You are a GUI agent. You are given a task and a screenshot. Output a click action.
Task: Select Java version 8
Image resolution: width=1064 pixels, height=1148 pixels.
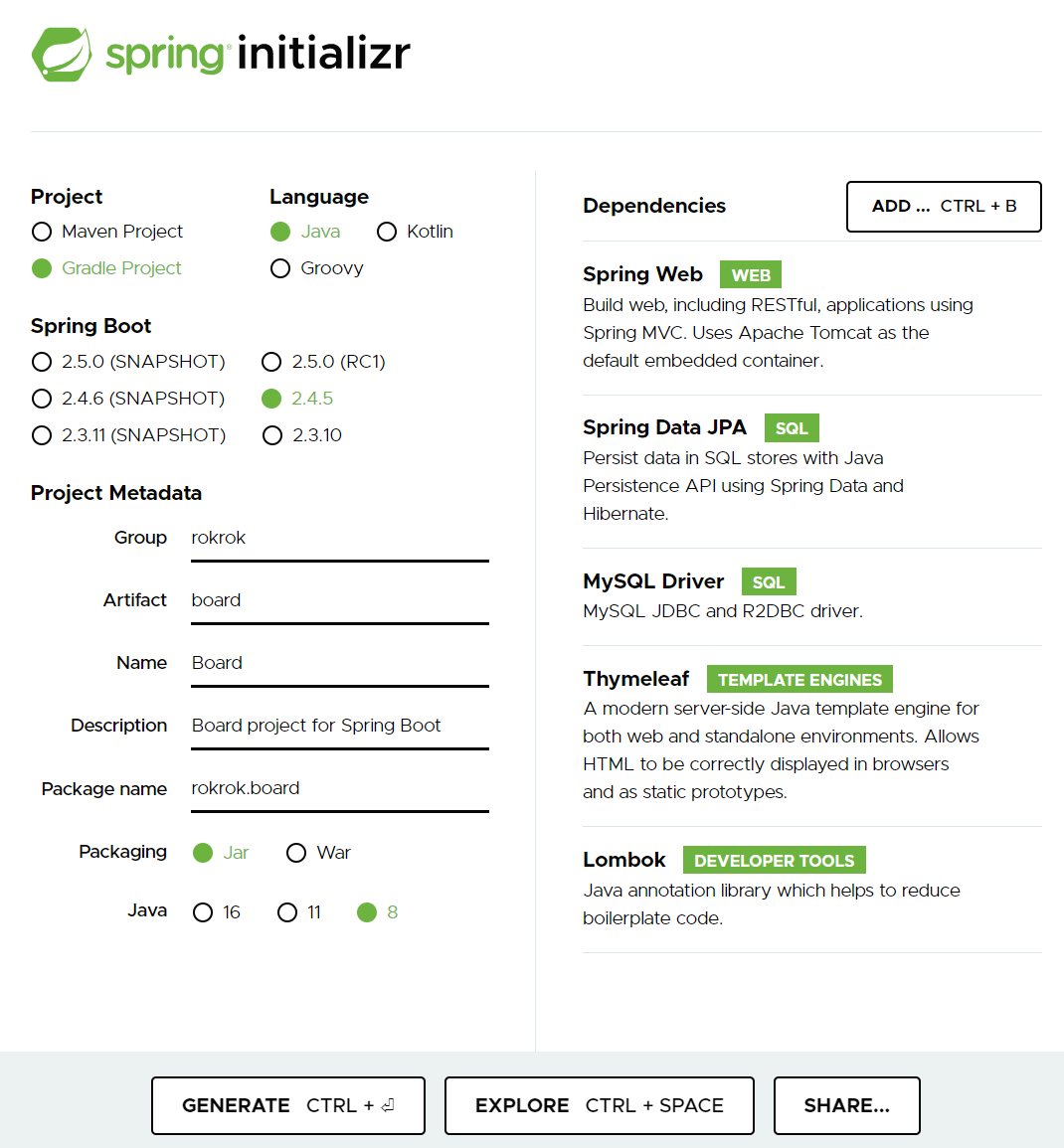367,912
